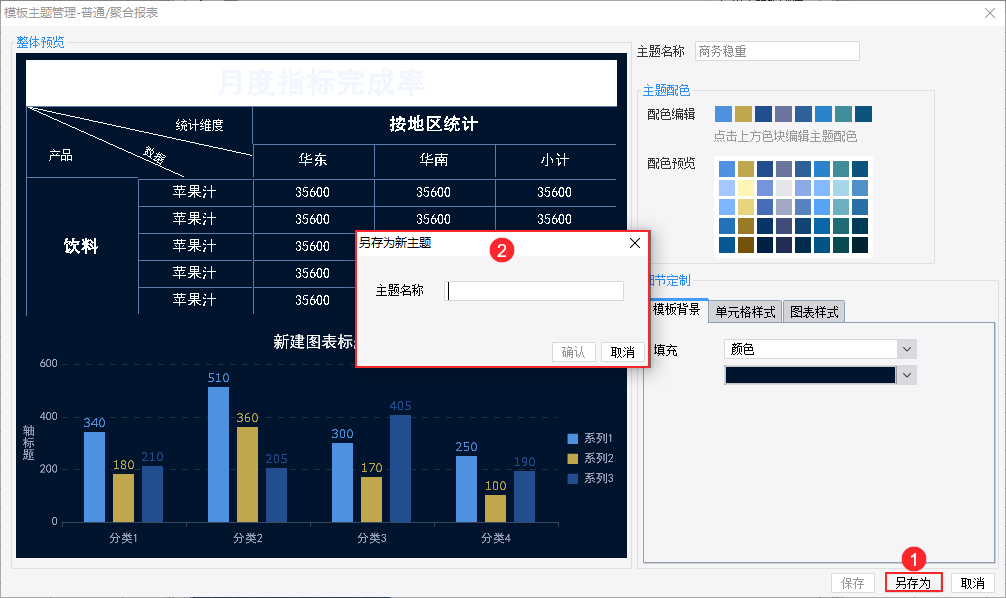
Task: Click the bottom-right 取消 button
Action: coord(973,583)
